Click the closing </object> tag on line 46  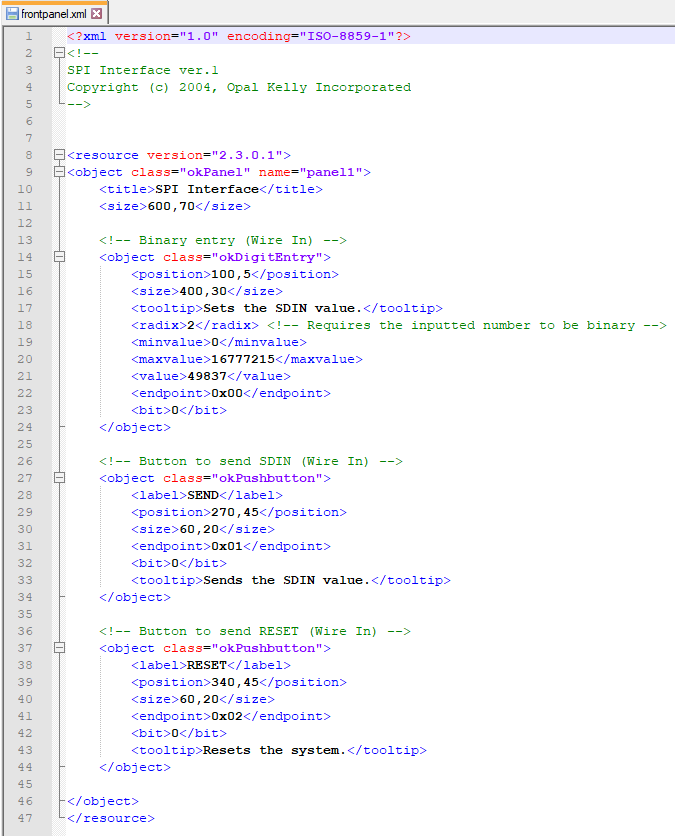point(103,801)
